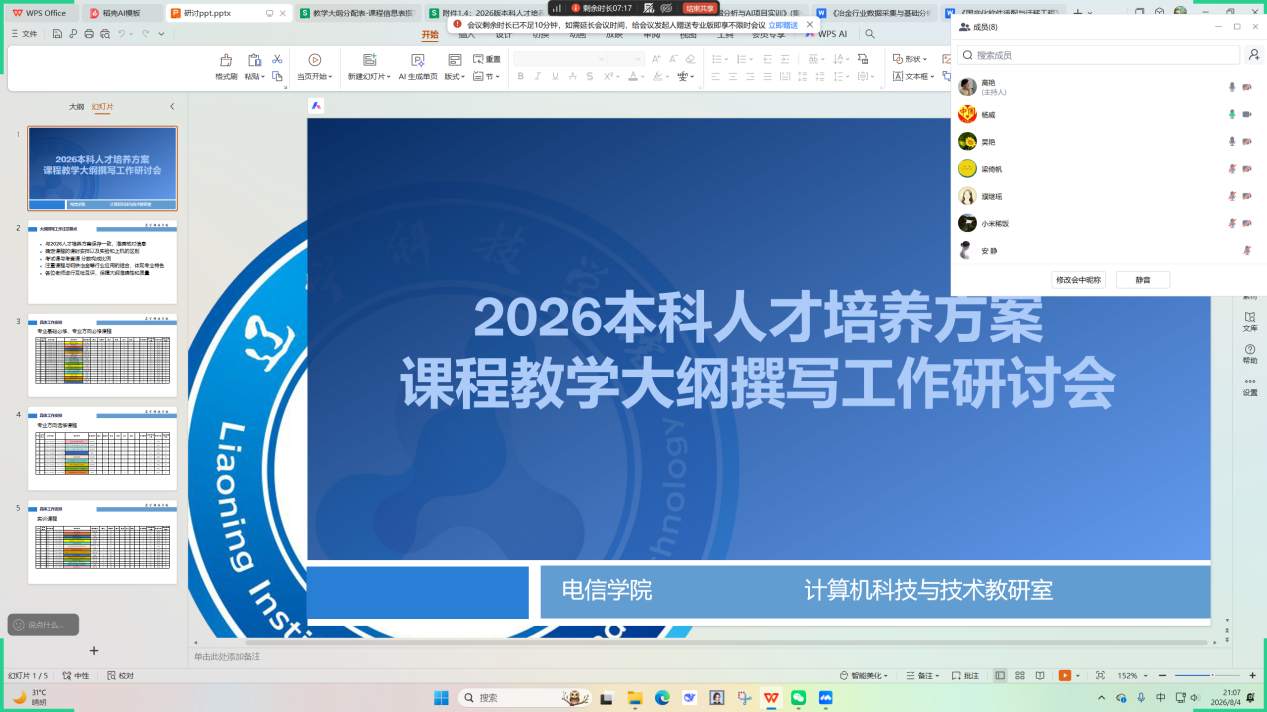
Task: Toggle Underline formatting button
Action: tap(555, 76)
